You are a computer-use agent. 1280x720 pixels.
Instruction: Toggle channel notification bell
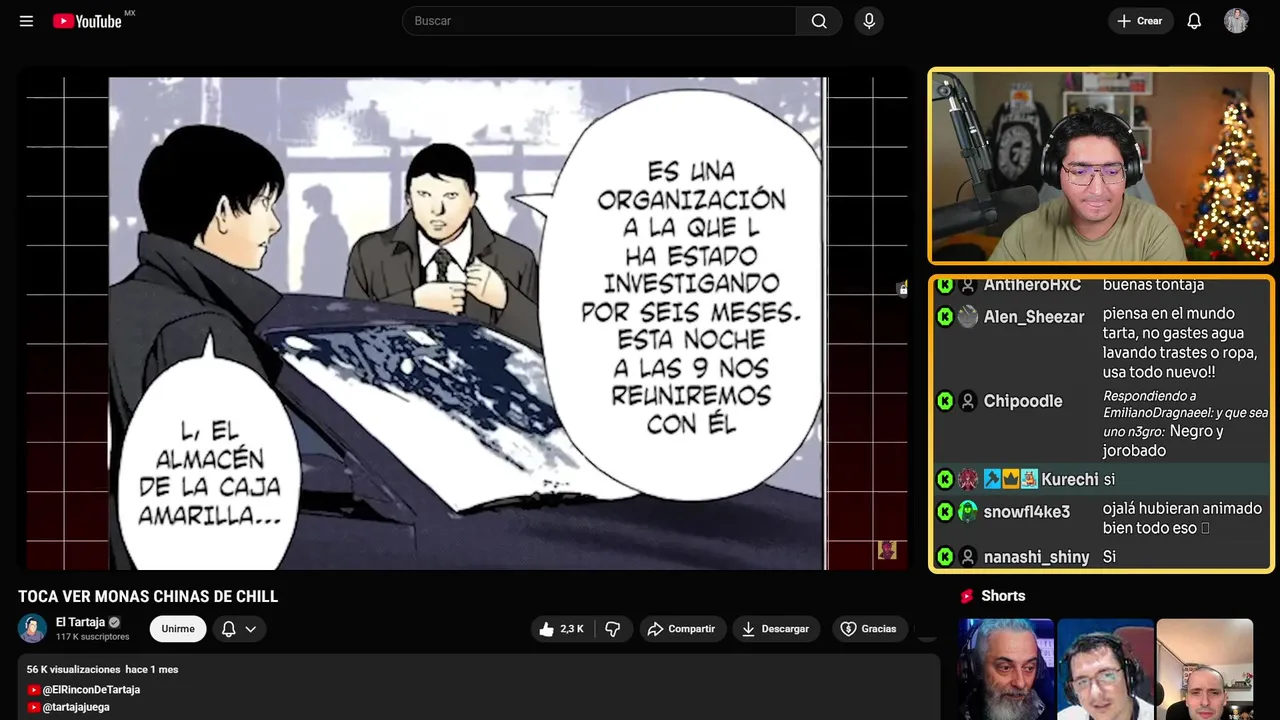point(228,629)
